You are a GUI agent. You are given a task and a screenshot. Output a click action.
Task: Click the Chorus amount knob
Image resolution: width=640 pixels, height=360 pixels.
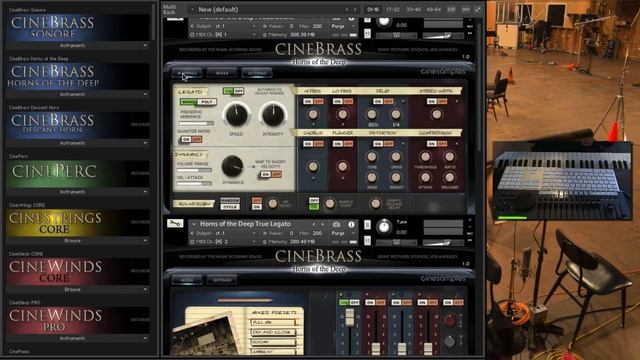click(x=313, y=166)
